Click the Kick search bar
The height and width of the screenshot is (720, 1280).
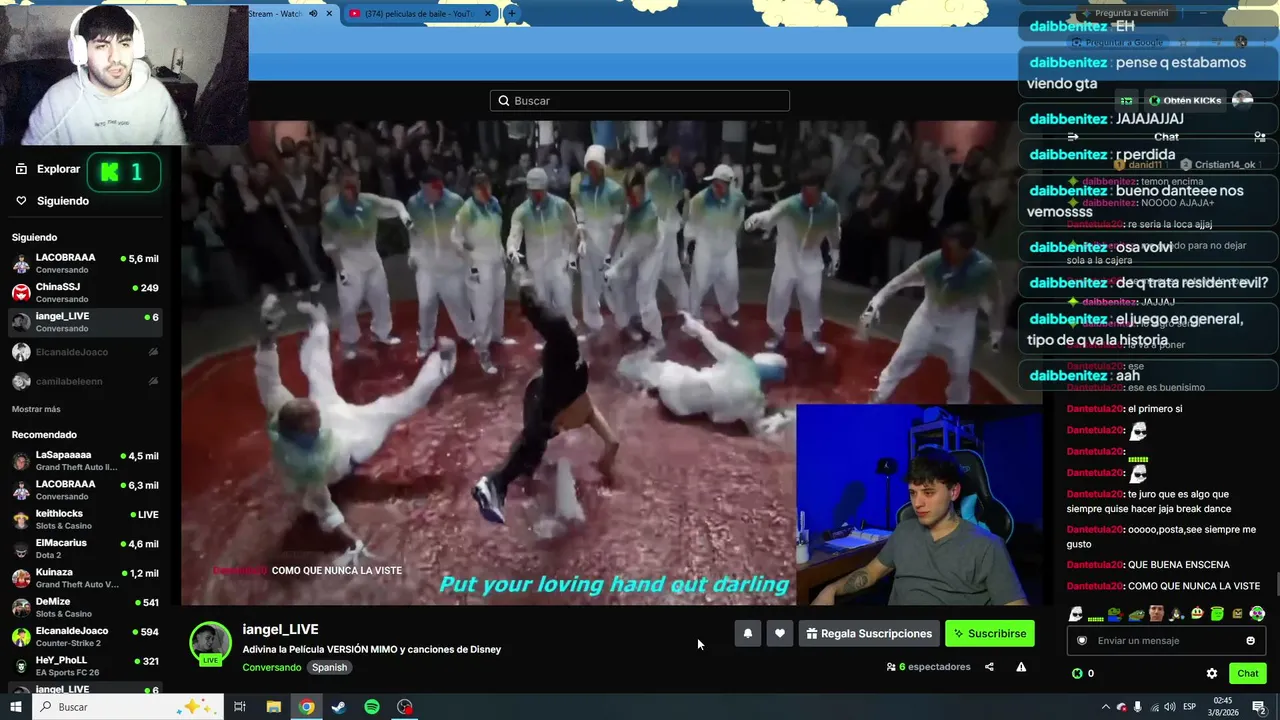(640, 101)
